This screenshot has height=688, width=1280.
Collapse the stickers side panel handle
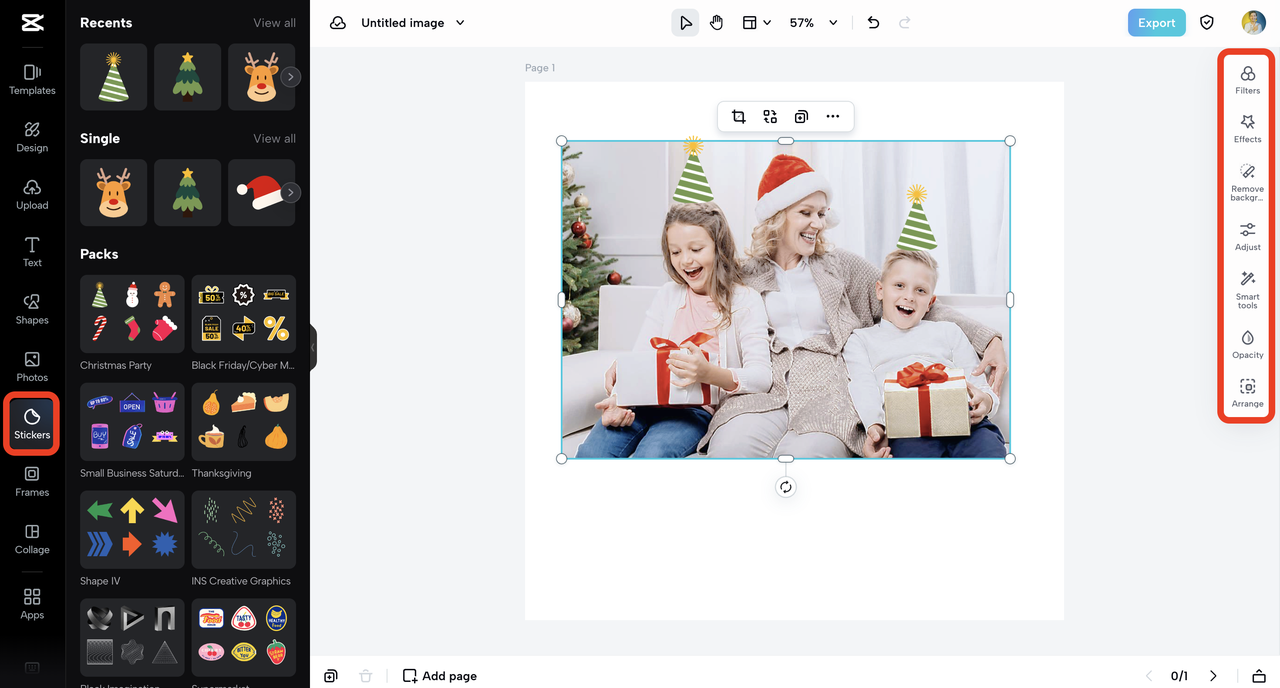point(313,347)
